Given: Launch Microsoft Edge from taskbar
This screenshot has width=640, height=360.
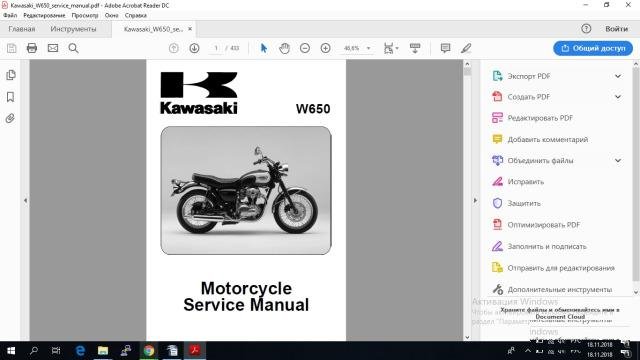Looking at the screenshot, I should click(x=80, y=351).
